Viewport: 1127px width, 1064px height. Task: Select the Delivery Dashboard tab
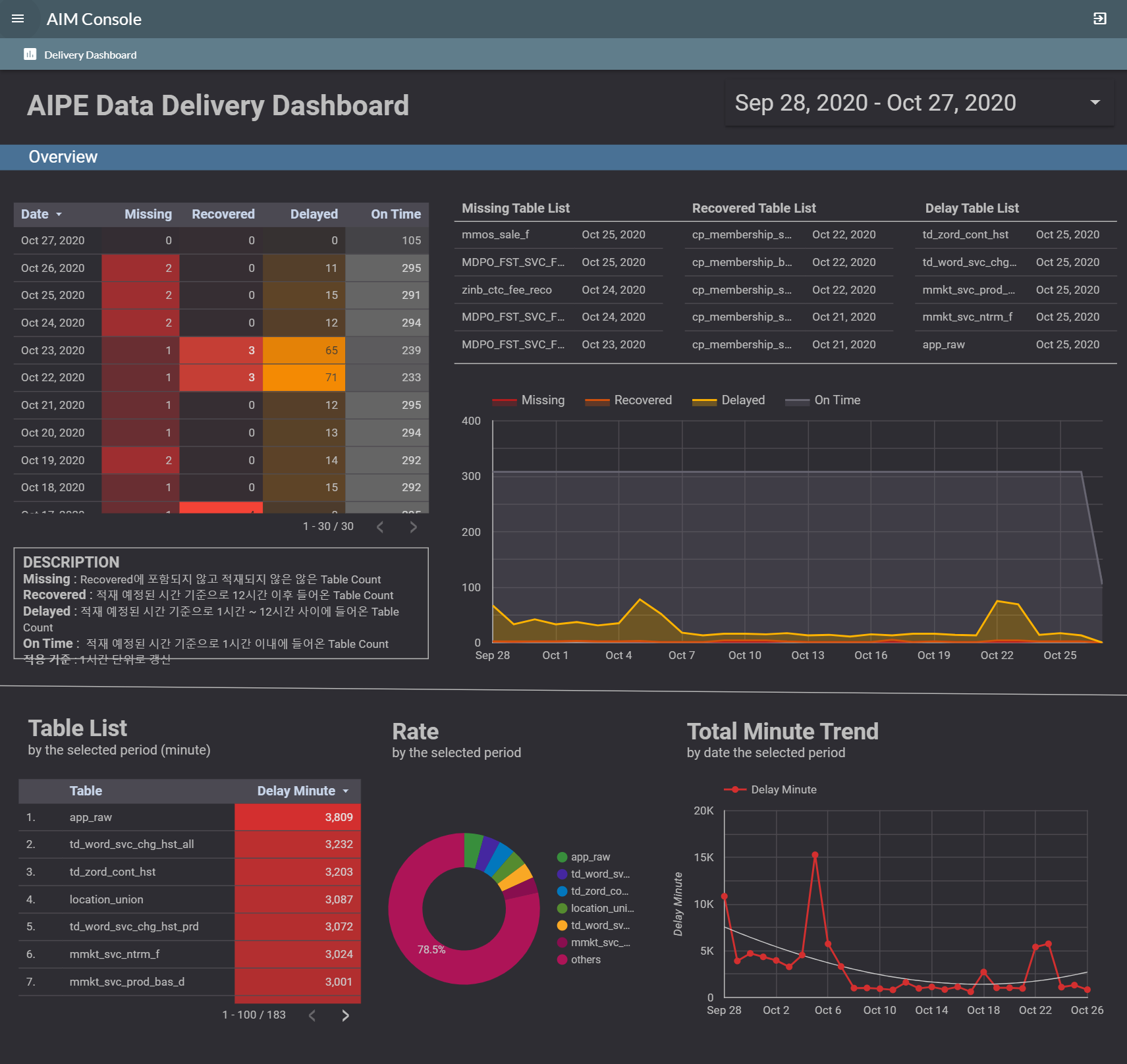(x=90, y=55)
